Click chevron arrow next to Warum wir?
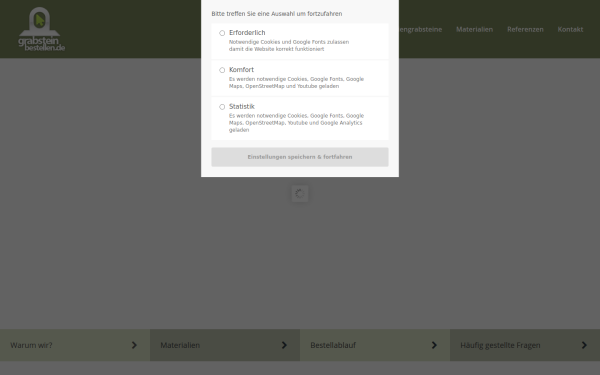The image size is (600, 375). (x=134, y=345)
